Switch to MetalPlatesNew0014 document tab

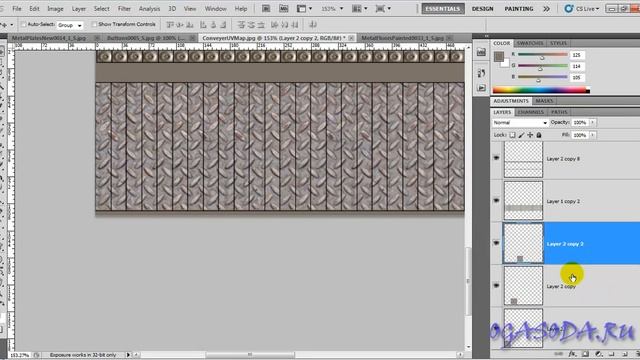[49, 38]
